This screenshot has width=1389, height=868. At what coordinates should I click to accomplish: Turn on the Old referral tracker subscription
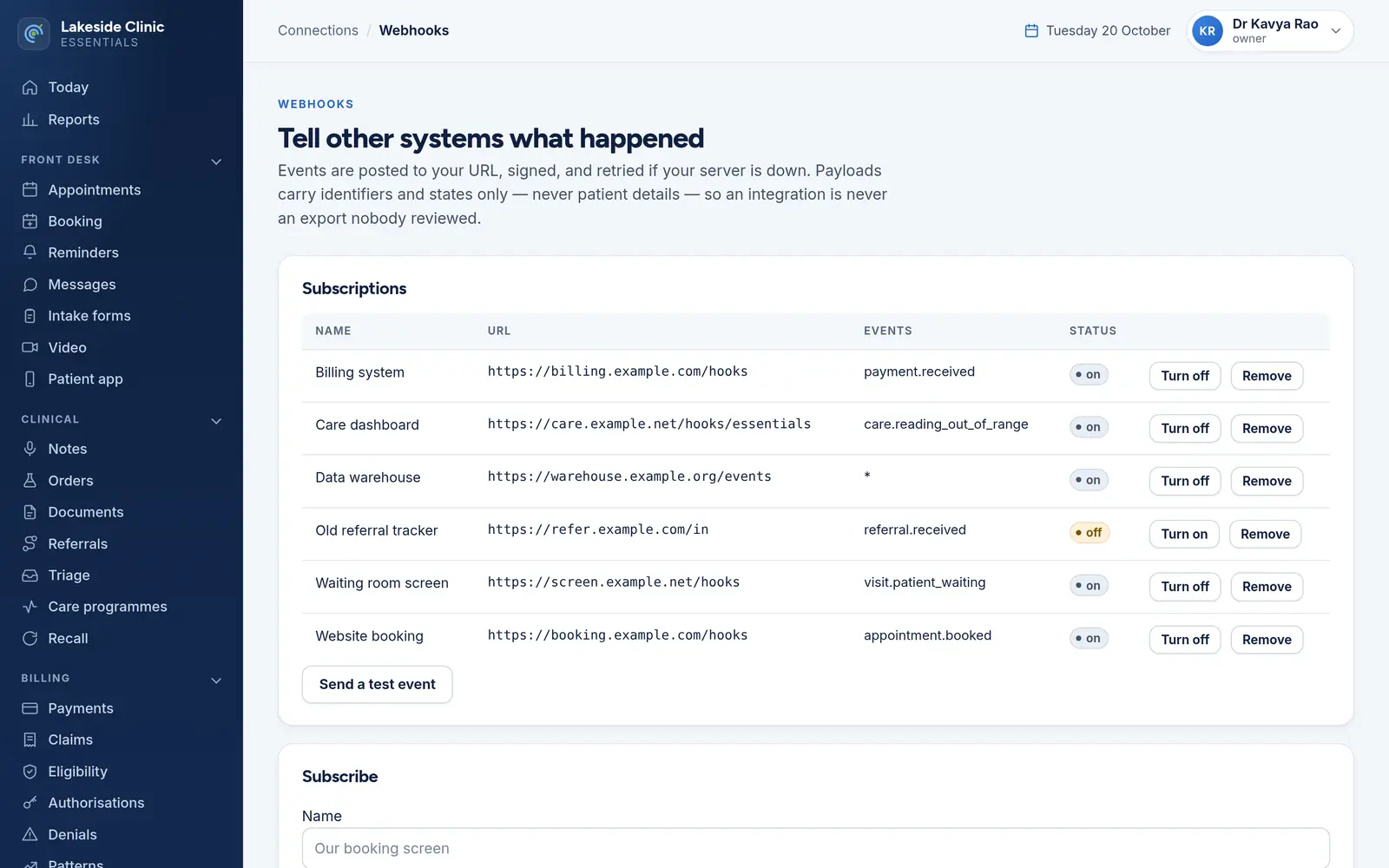1184,534
